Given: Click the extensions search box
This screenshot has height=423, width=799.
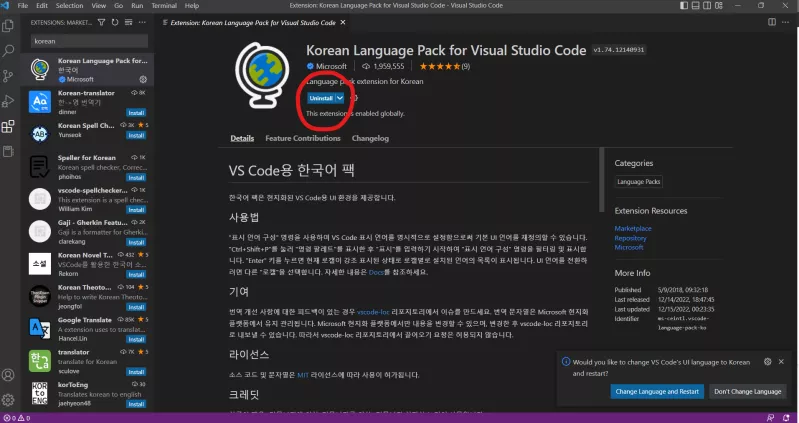Looking at the screenshot, I should [89, 41].
